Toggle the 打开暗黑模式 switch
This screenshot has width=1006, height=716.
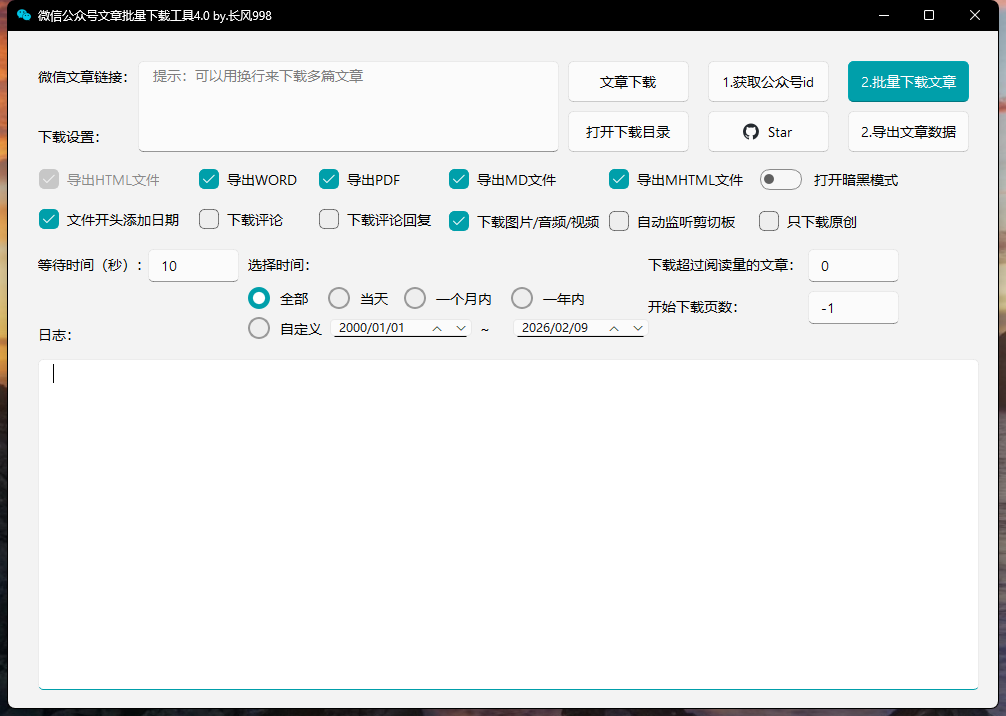pyautogui.click(x=780, y=179)
